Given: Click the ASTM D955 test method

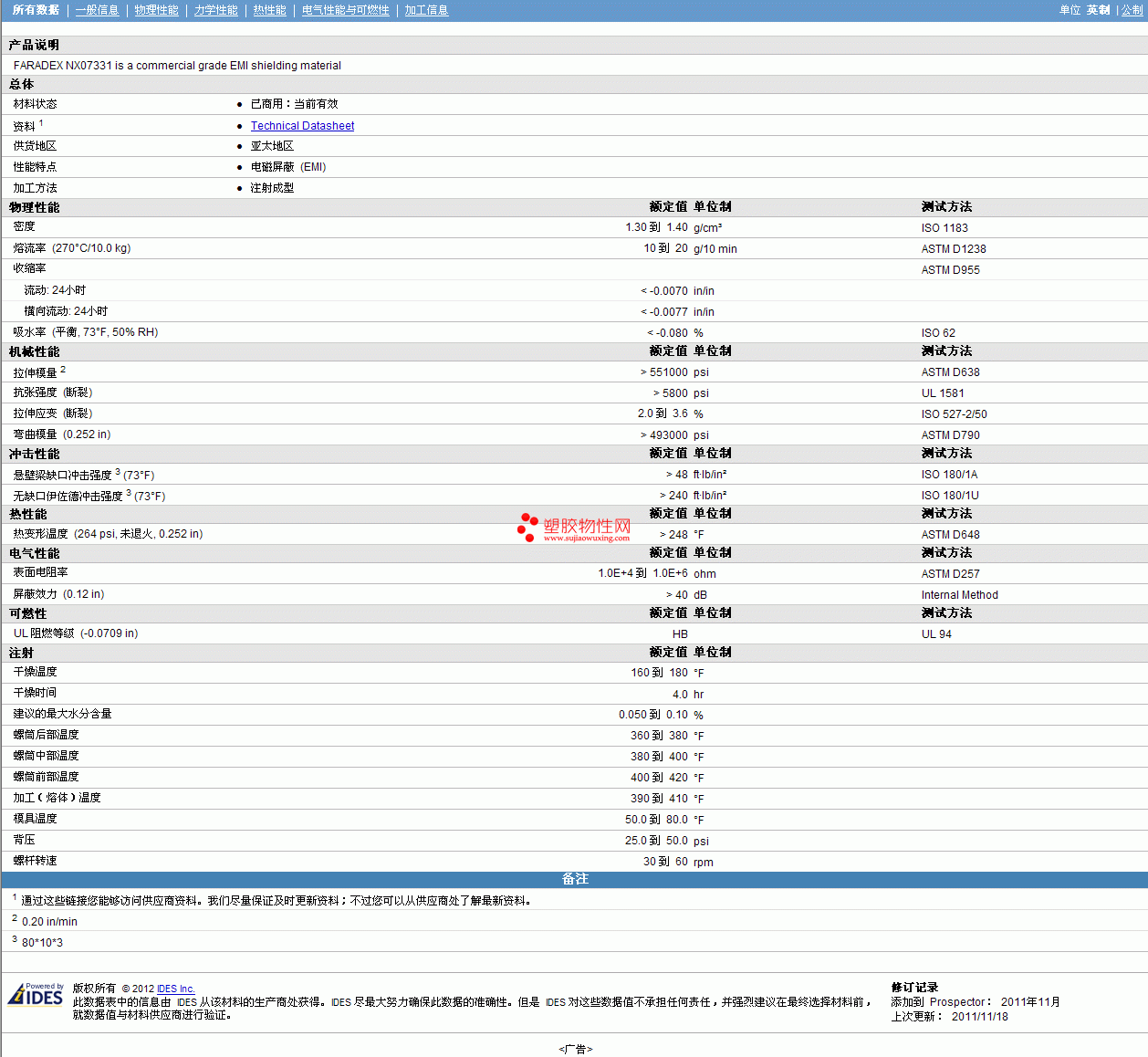Looking at the screenshot, I should tap(950, 270).
